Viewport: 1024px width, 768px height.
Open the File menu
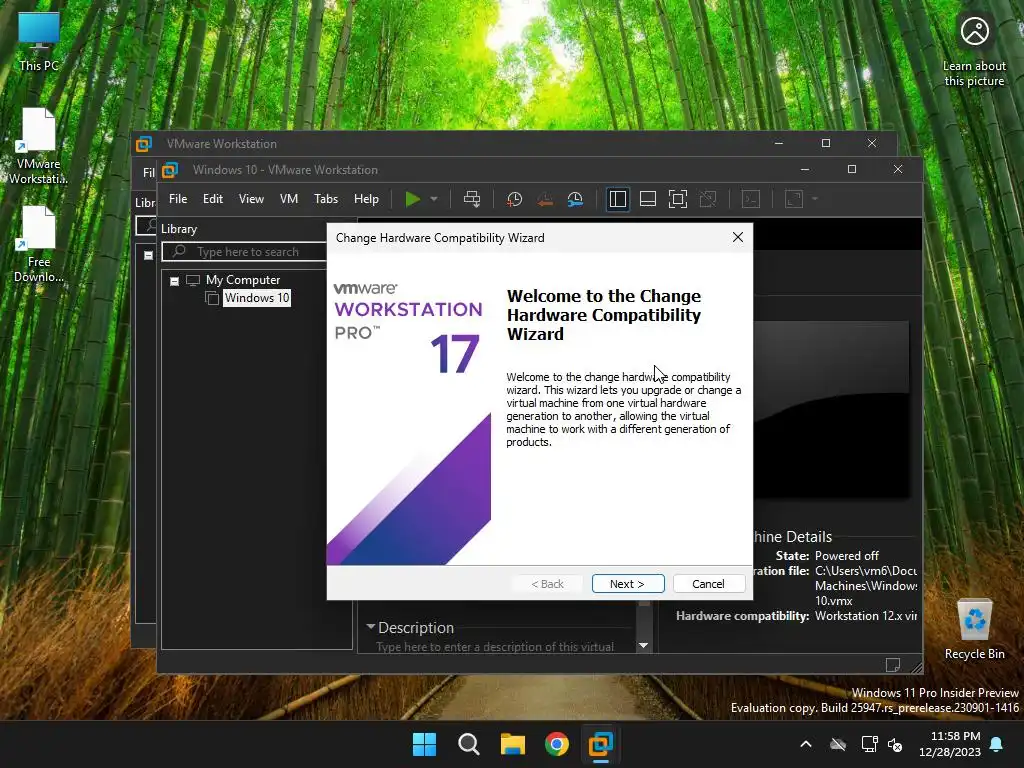tap(178, 199)
